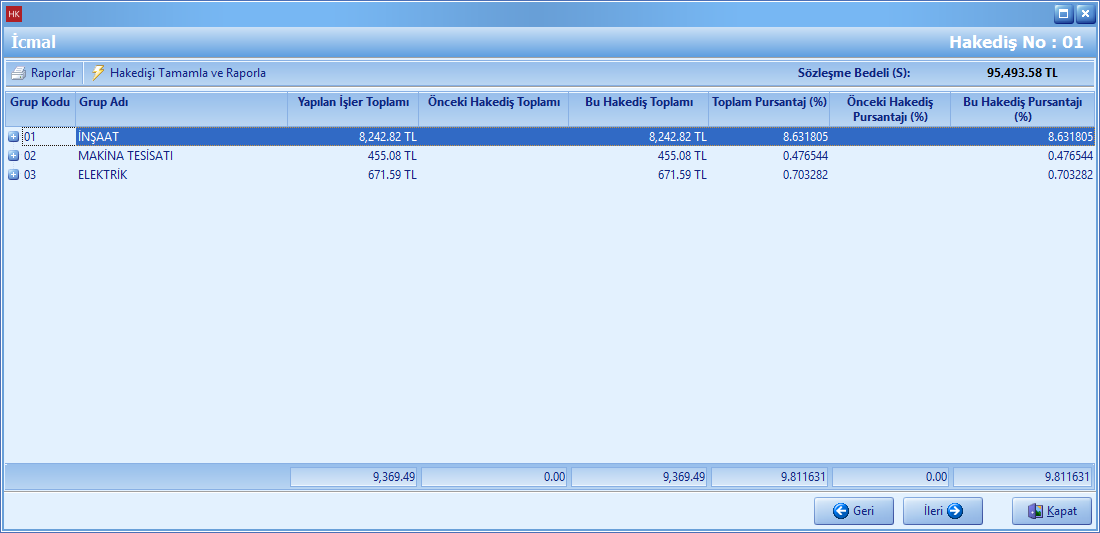Click Yapılan İşler Toplamı column header
This screenshot has width=1100, height=533.
pyautogui.click(x=353, y=102)
